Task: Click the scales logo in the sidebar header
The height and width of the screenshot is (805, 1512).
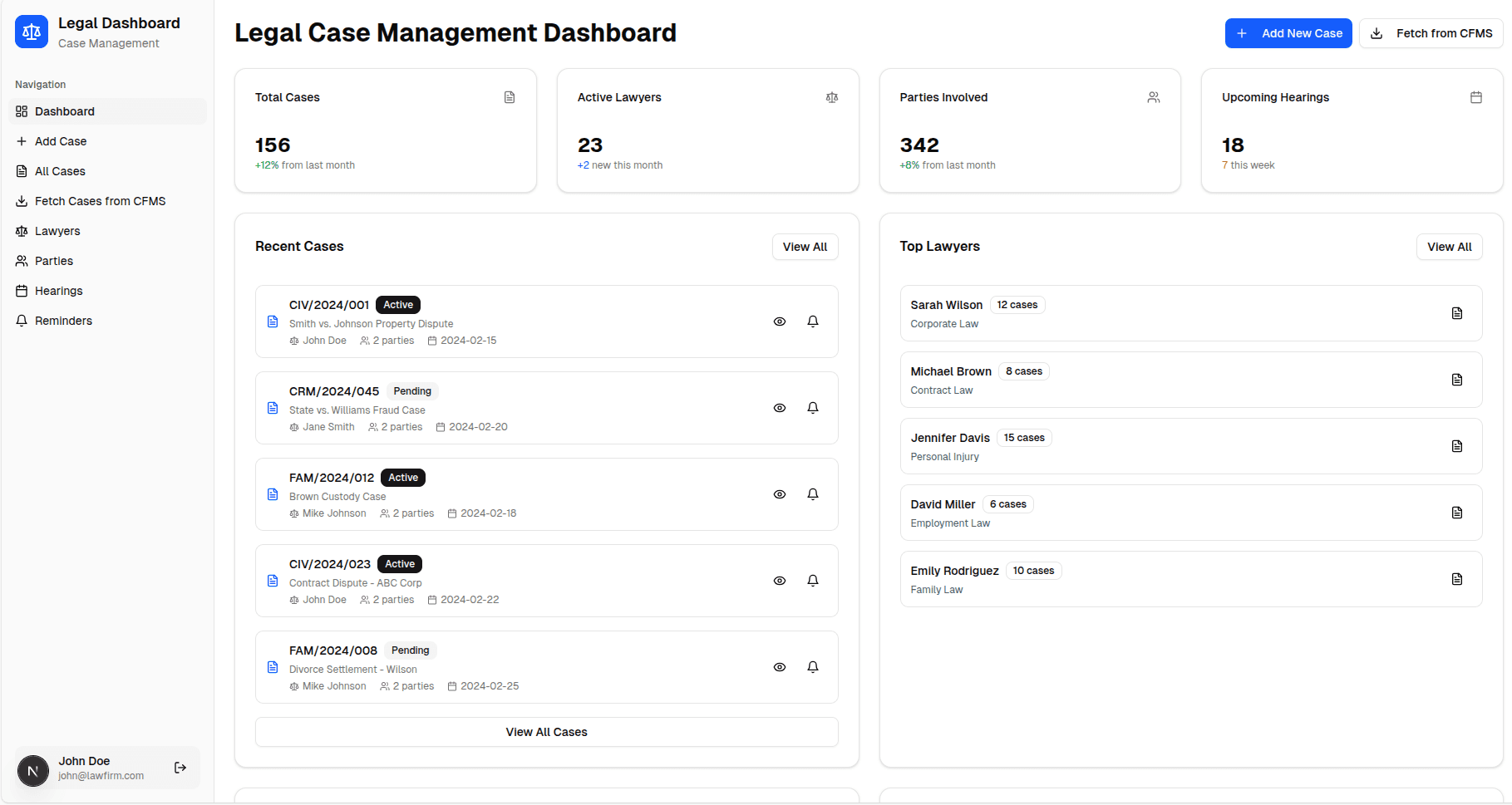Action: (32, 32)
